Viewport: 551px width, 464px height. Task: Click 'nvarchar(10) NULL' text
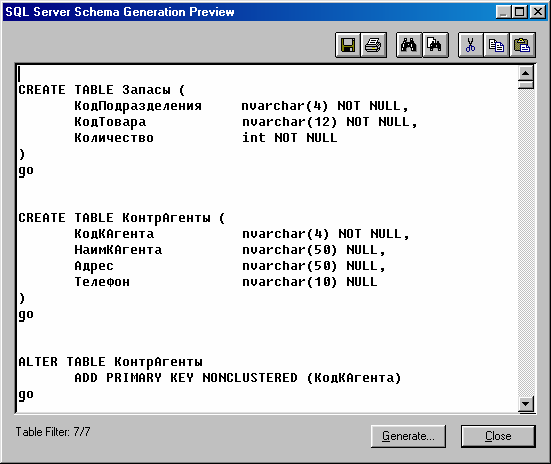point(310,282)
